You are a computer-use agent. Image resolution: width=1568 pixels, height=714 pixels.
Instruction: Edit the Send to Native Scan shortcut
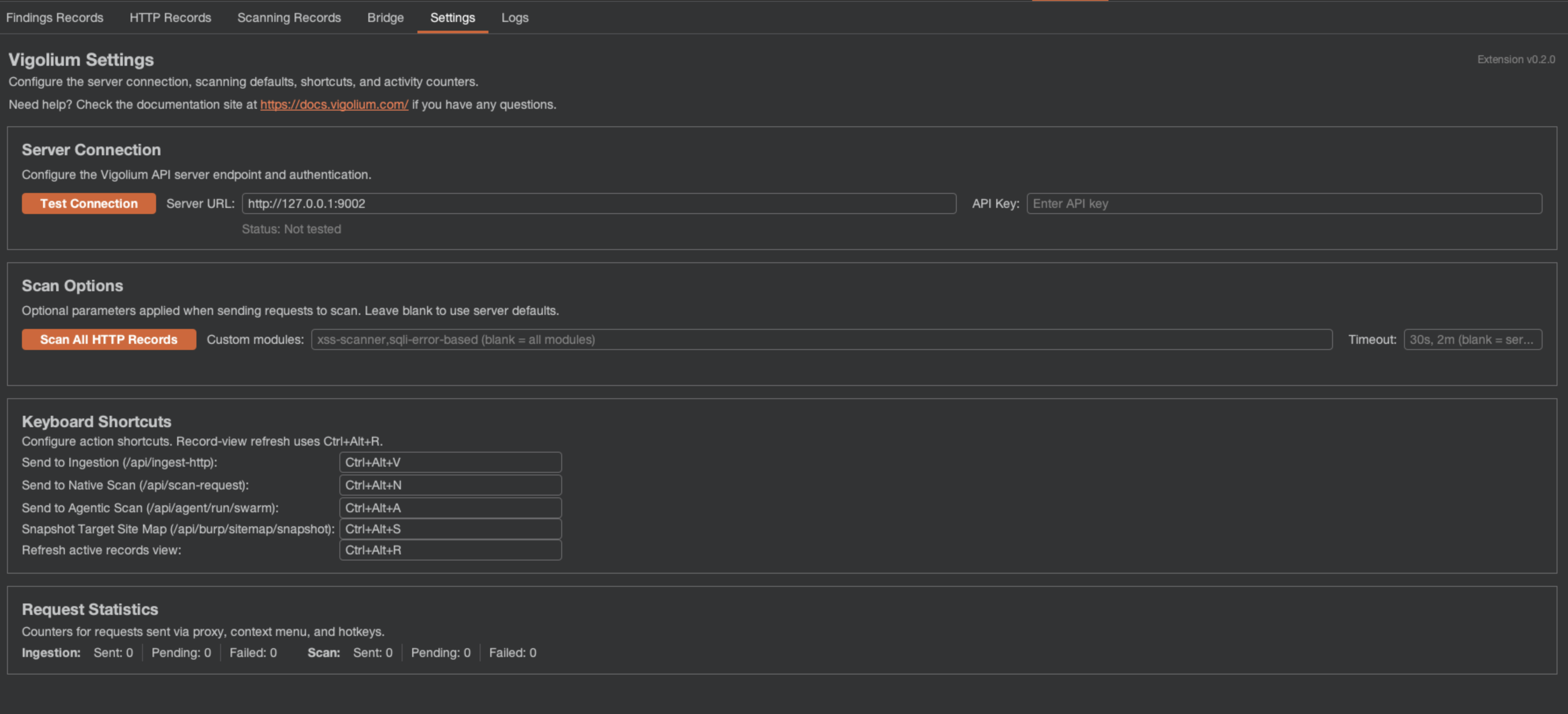click(450, 485)
